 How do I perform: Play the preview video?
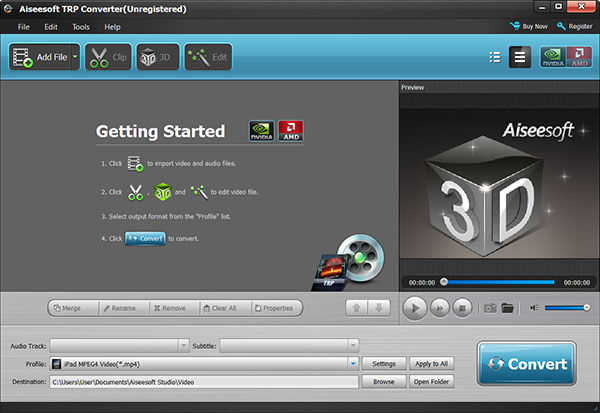[415, 308]
